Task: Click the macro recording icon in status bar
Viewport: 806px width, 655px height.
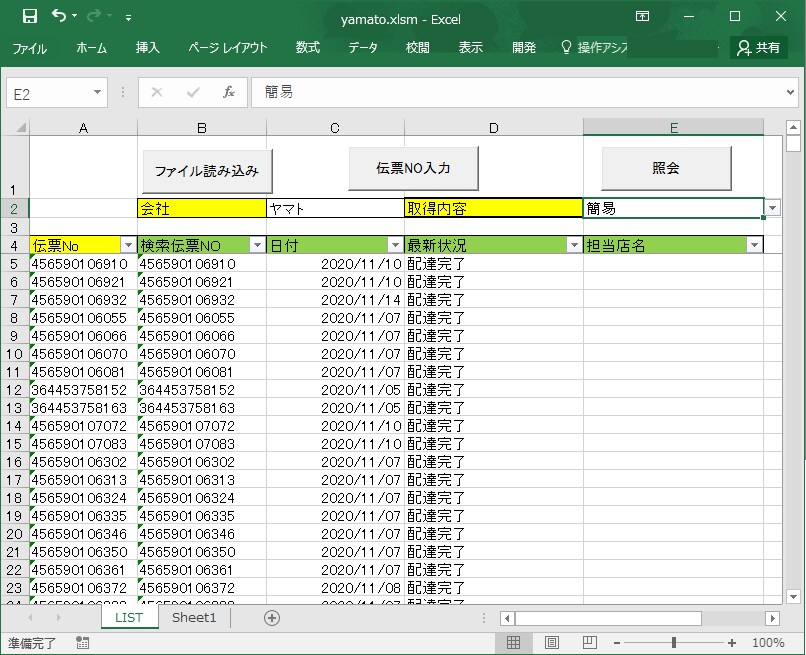Action: 82,643
